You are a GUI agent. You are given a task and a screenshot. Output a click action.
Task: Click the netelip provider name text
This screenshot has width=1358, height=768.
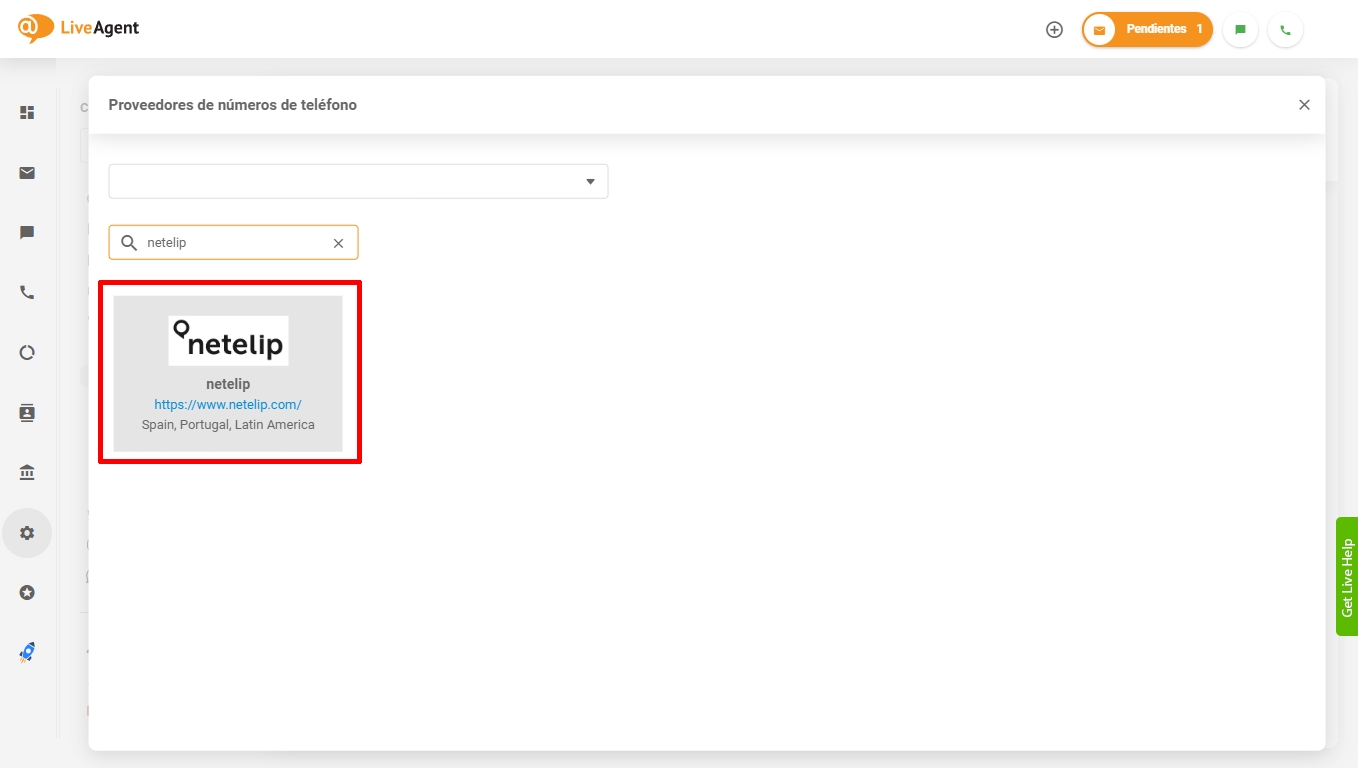click(x=228, y=384)
